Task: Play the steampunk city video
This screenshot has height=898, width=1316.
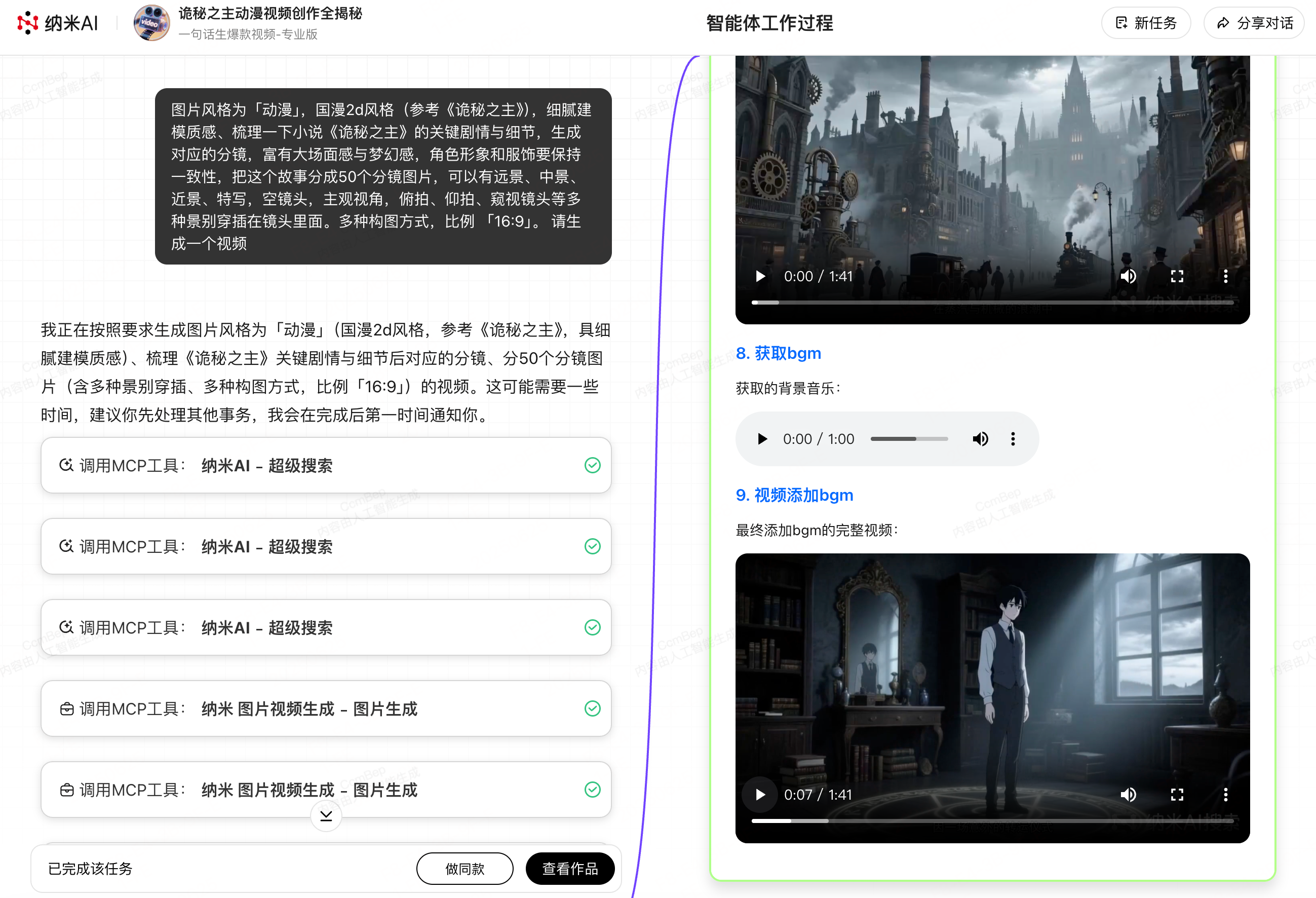Action: tap(760, 276)
